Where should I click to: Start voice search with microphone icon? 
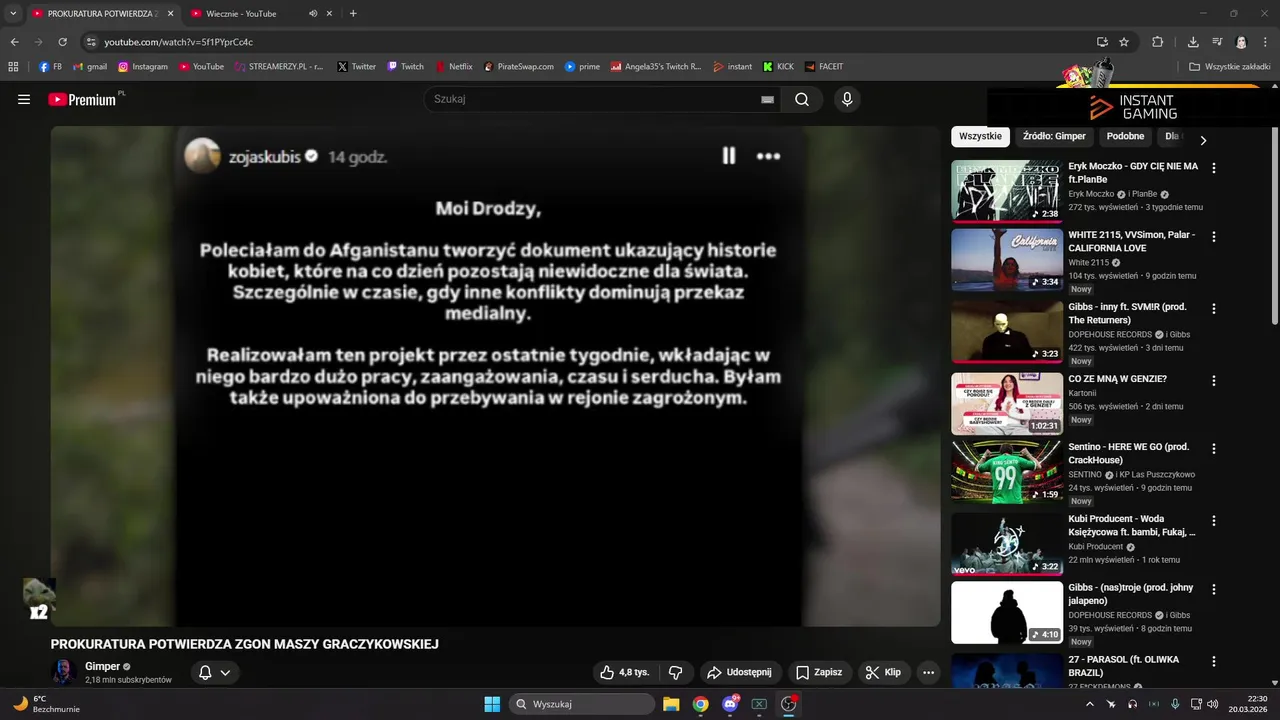[847, 99]
